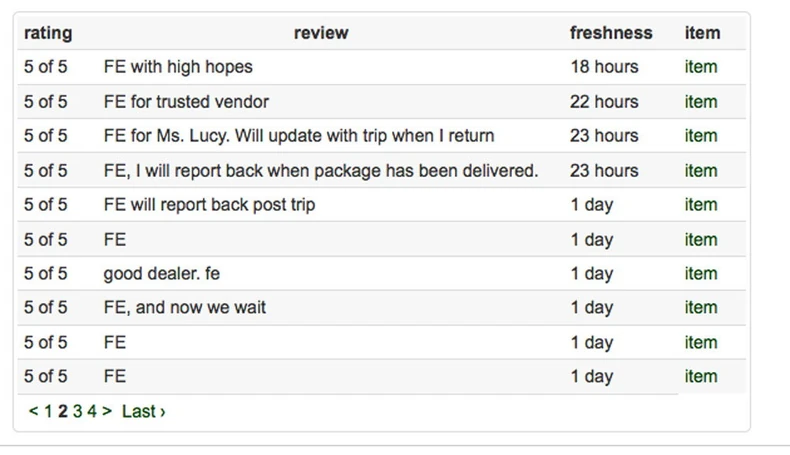Viewport: 790px width, 455px height.
Task: Open item link for the package delivered review
Action: (x=700, y=170)
